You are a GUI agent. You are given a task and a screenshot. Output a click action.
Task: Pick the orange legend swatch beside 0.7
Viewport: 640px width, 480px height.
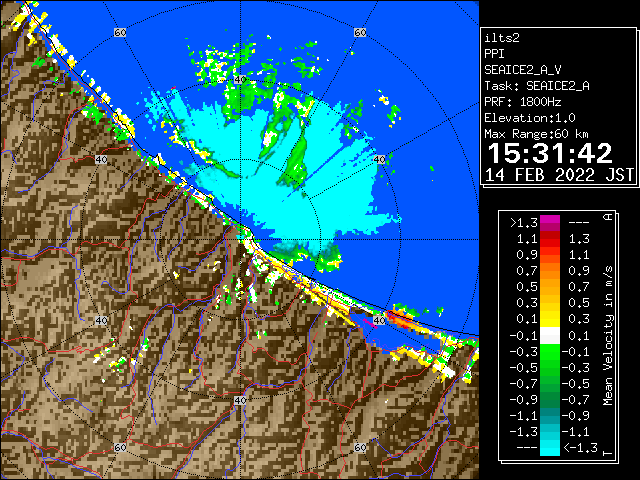(x=550, y=271)
